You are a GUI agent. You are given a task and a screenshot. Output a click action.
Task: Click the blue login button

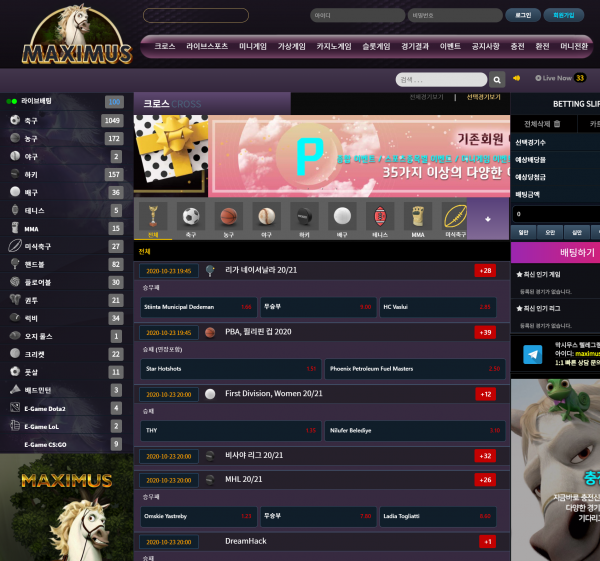(523, 15)
